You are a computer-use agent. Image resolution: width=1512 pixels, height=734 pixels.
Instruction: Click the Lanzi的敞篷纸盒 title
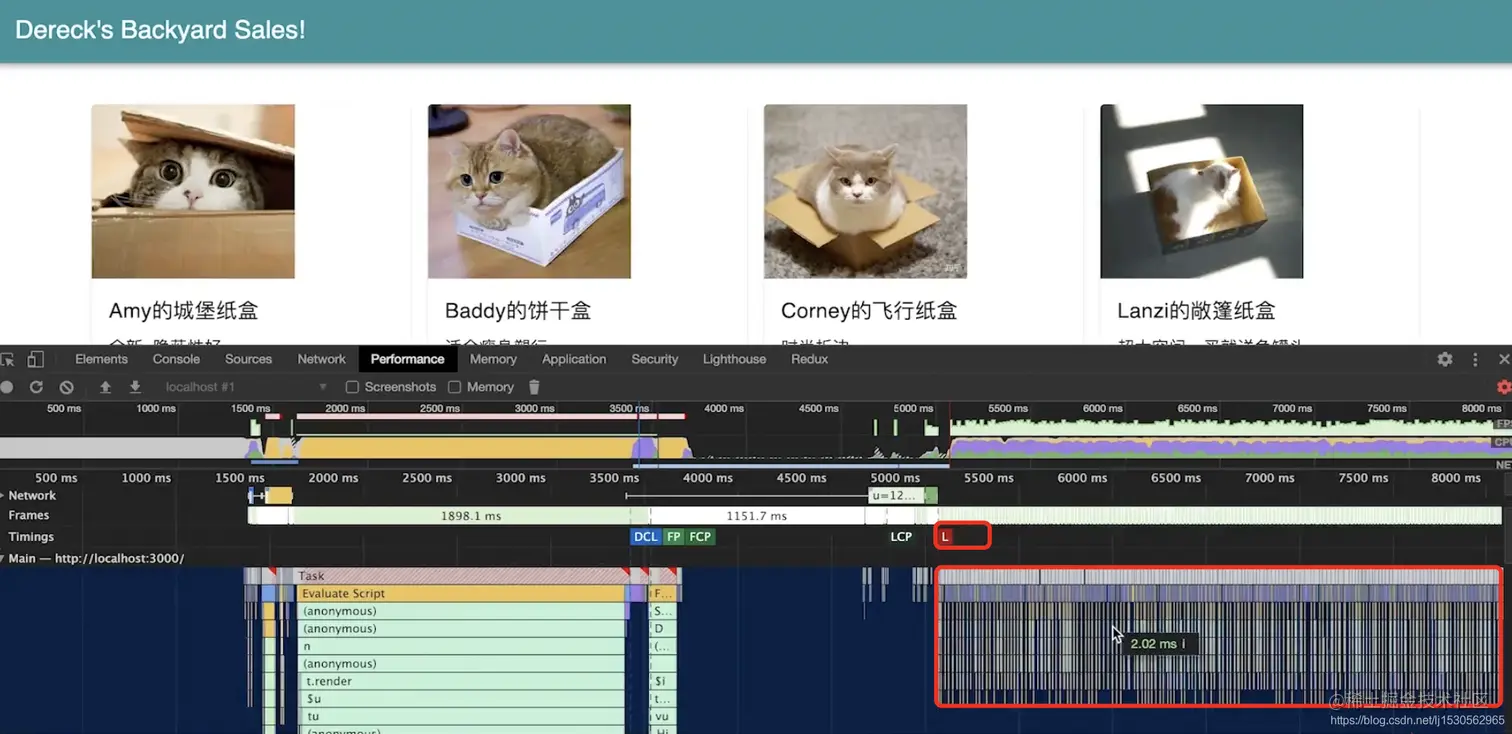pyautogui.click(x=1196, y=310)
